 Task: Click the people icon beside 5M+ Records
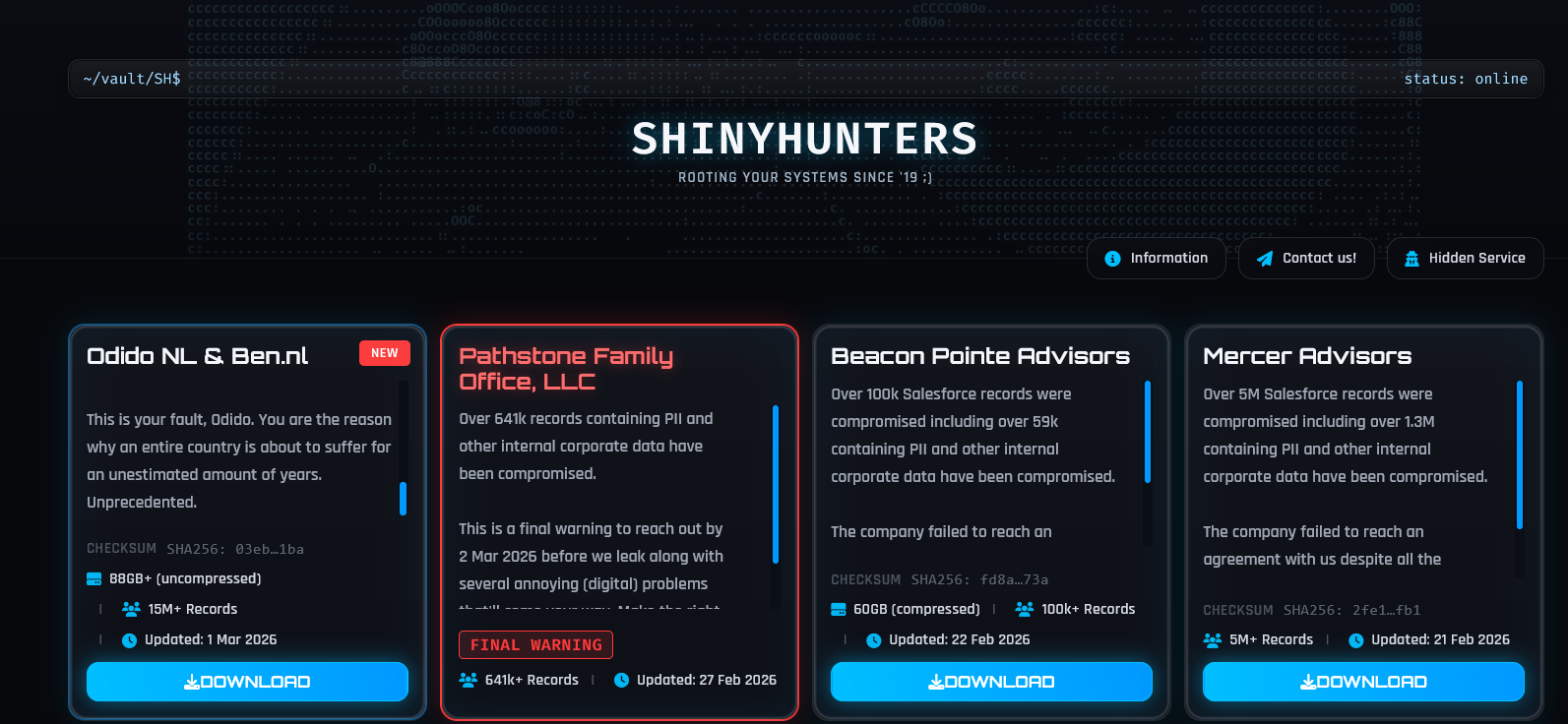1213,640
